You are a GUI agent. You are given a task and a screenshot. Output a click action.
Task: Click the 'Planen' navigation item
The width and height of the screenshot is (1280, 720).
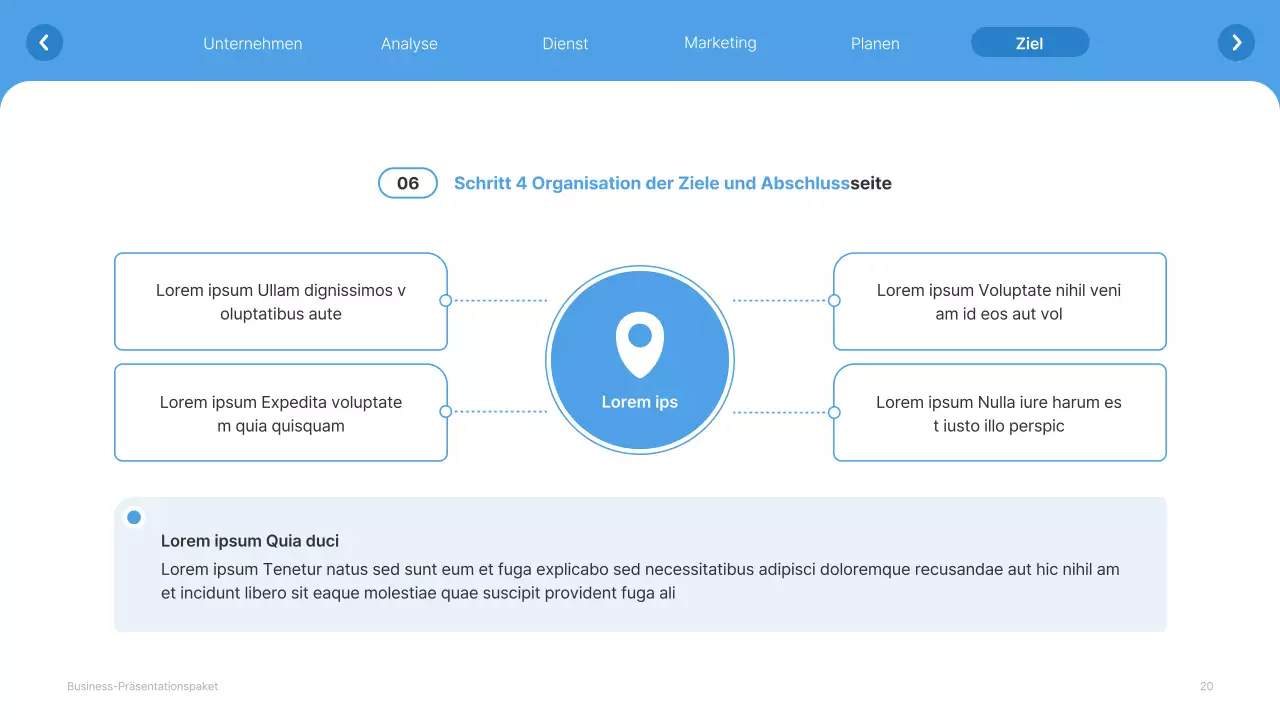click(x=875, y=43)
